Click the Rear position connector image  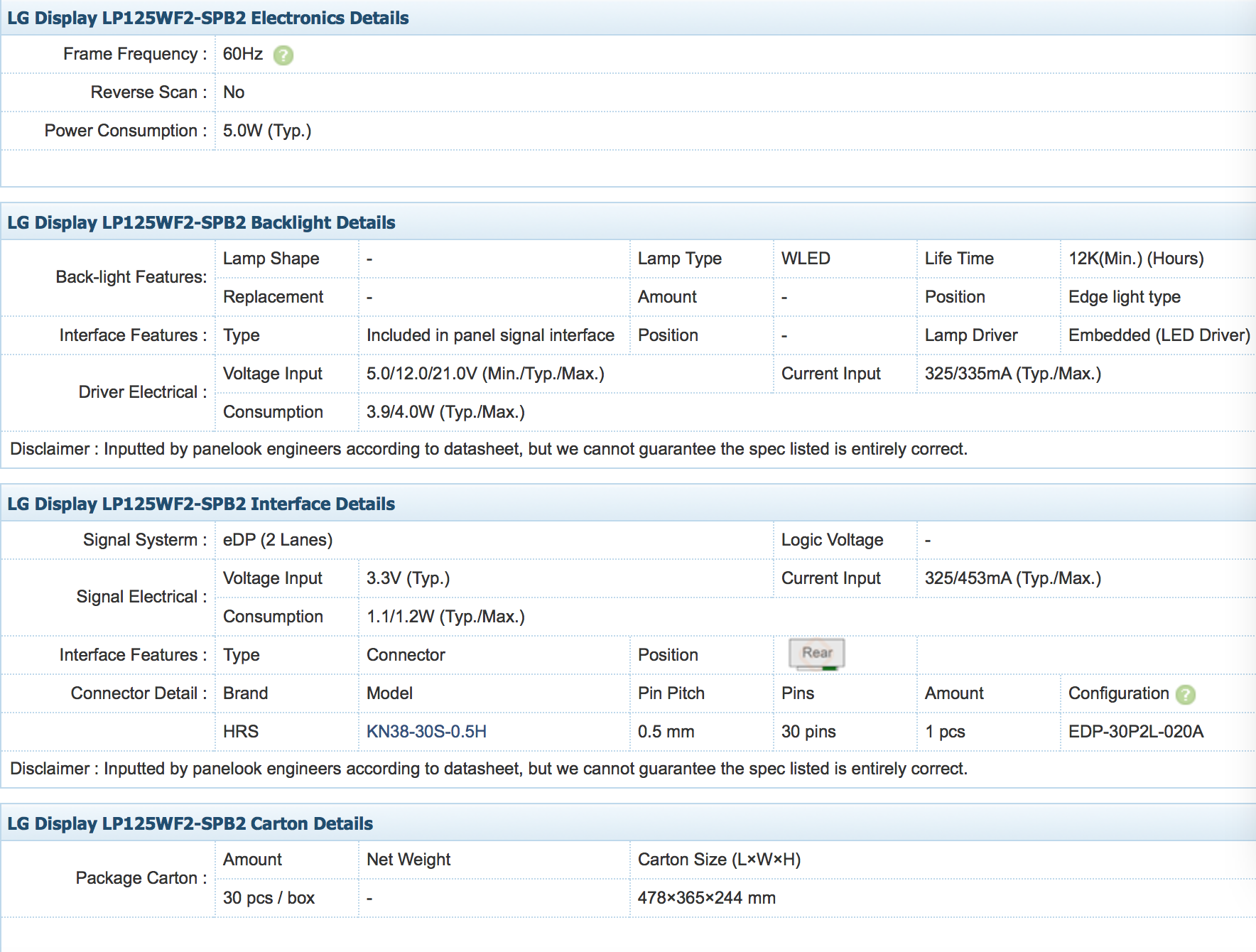[817, 654]
